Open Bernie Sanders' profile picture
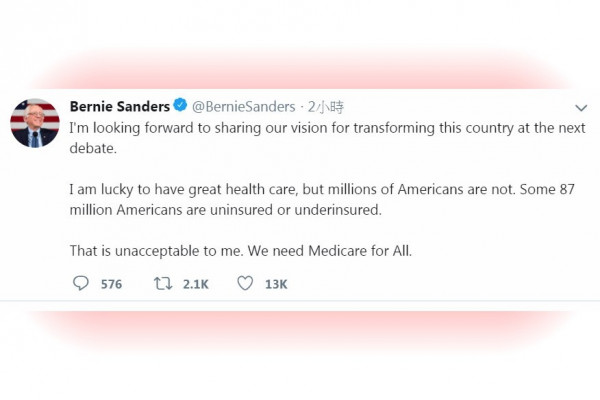The image size is (600, 400). click(x=35, y=123)
